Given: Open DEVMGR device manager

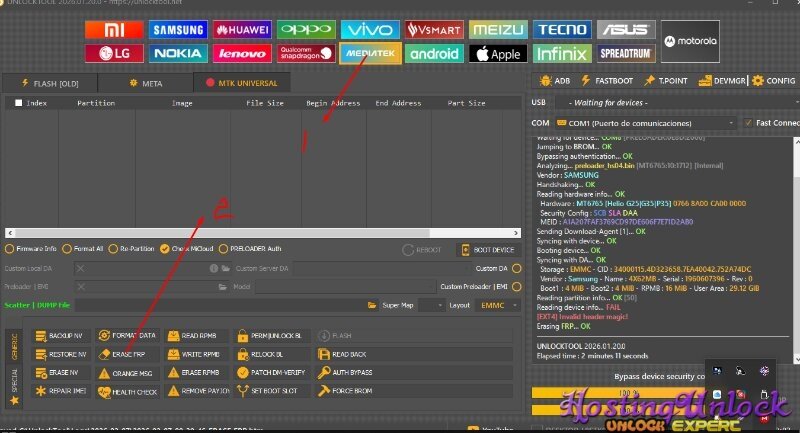Looking at the screenshot, I should (722, 81).
